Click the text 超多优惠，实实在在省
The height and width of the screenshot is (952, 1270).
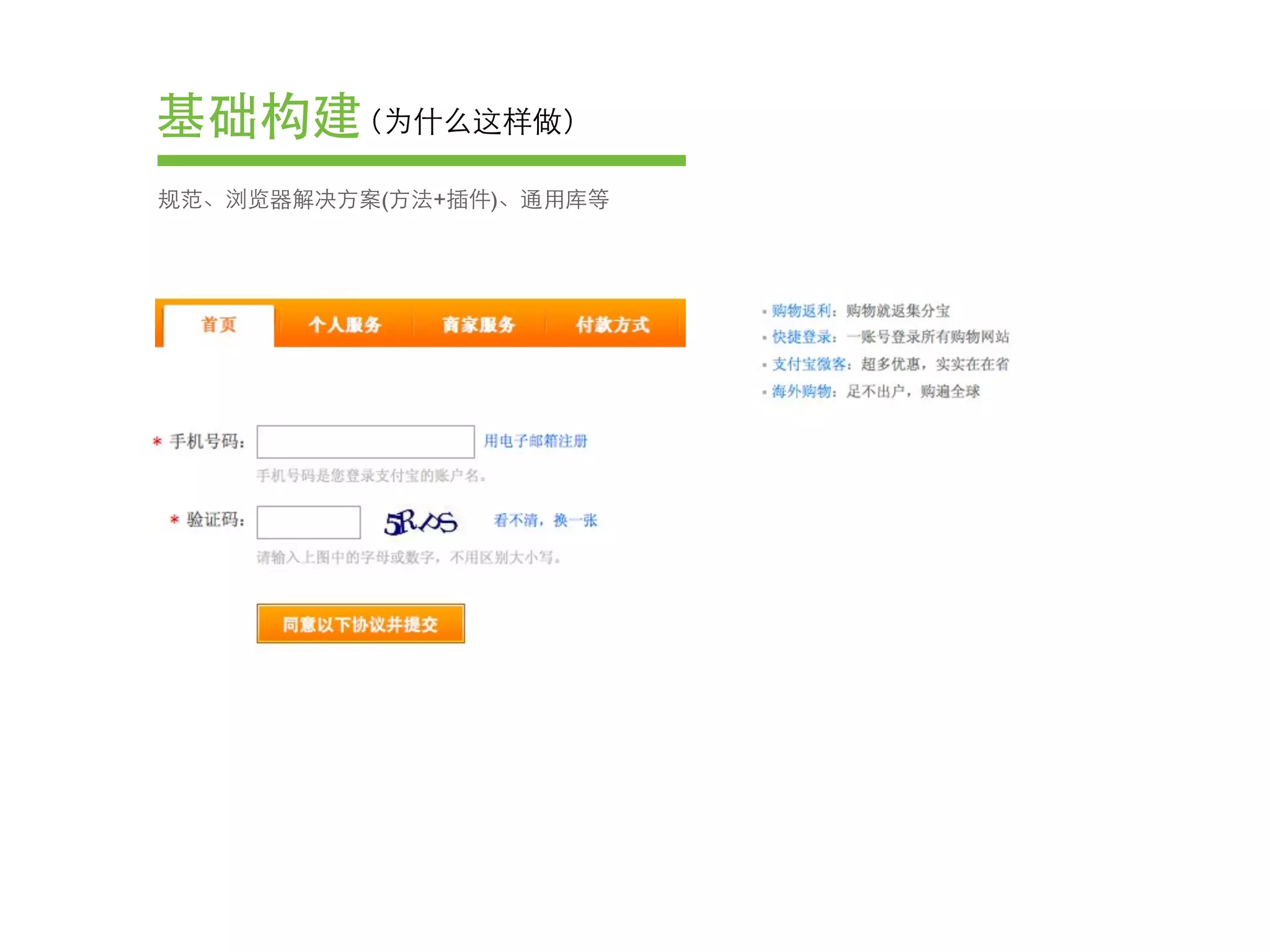[935, 364]
